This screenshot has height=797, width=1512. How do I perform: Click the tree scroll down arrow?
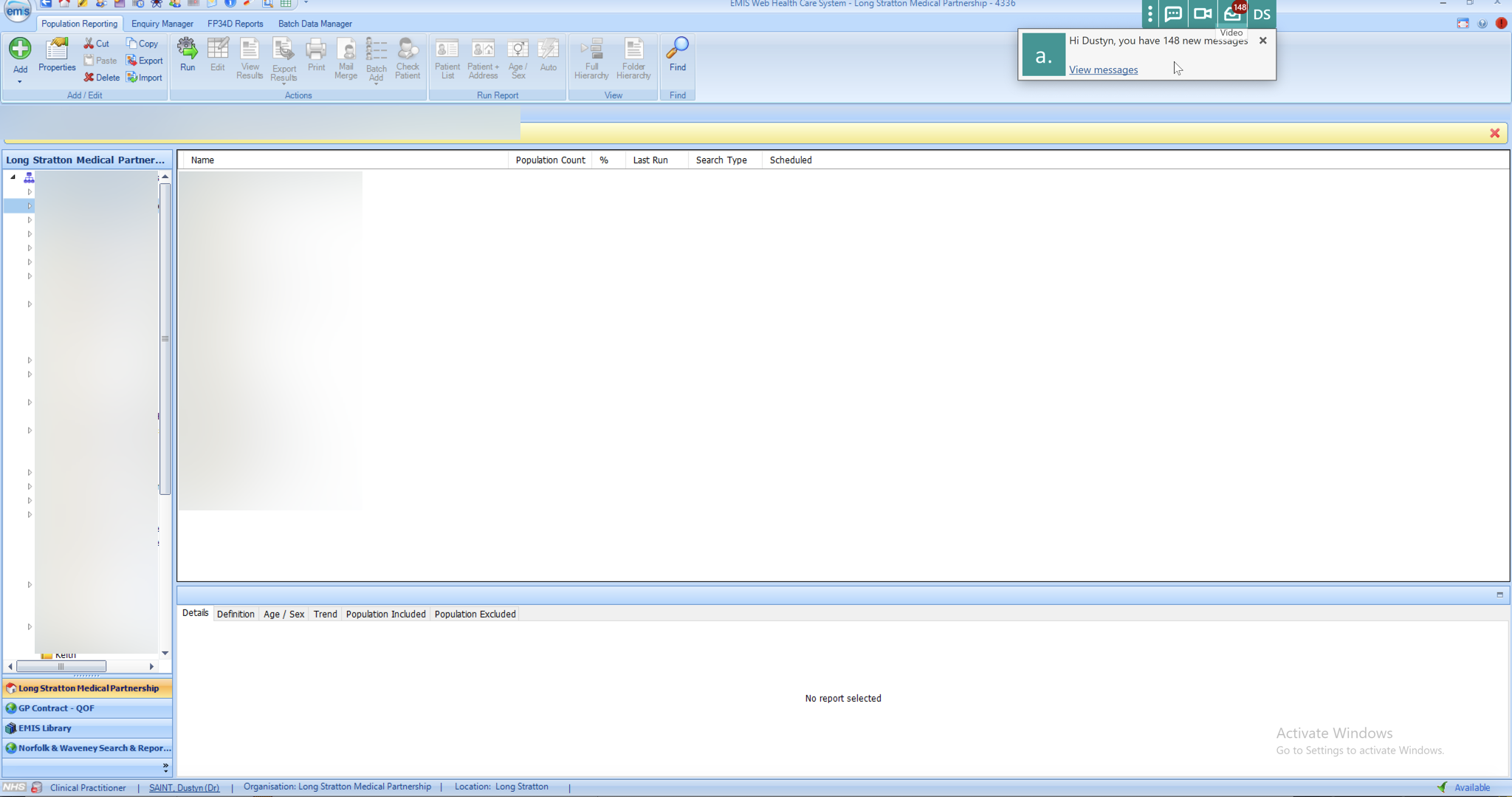165,653
